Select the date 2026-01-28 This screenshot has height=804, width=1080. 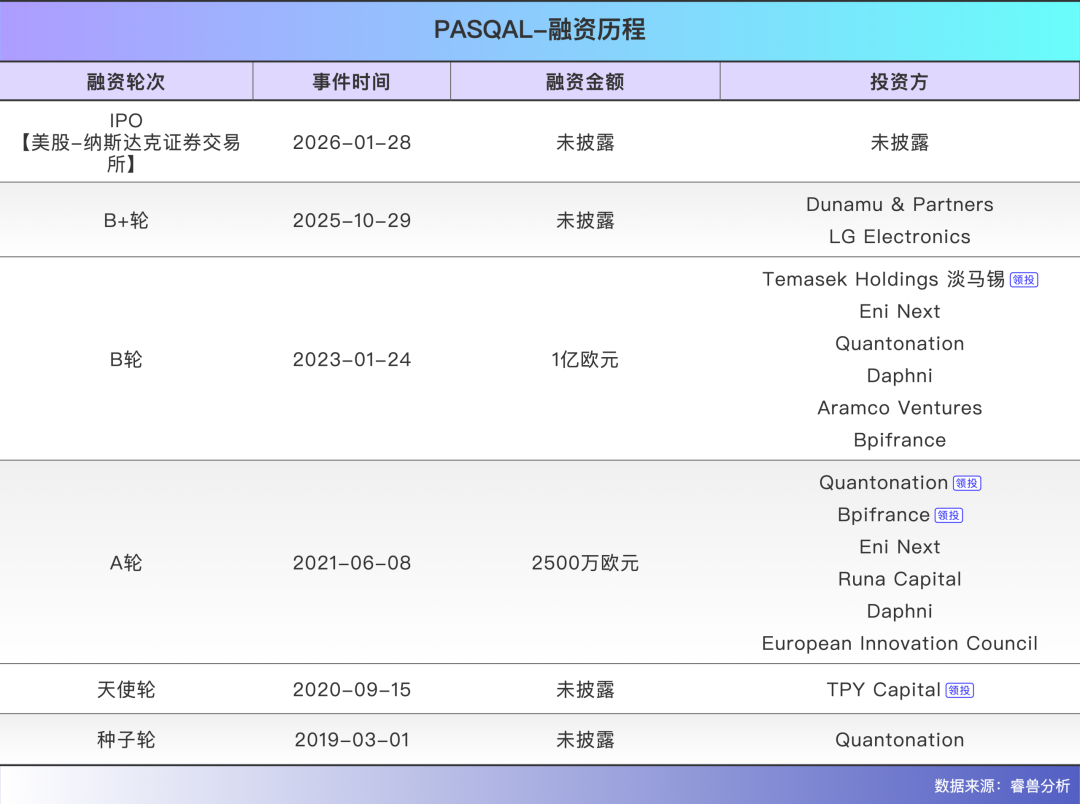click(x=351, y=143)
